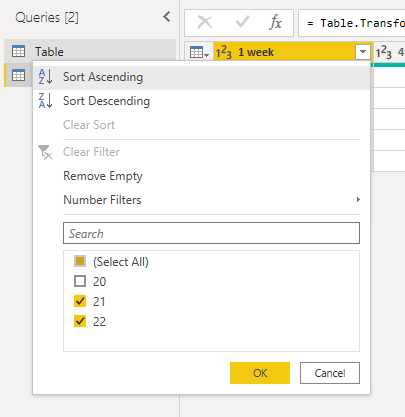Choose Sort Descending
Screen dimensions: 405x417
point(201,101)
